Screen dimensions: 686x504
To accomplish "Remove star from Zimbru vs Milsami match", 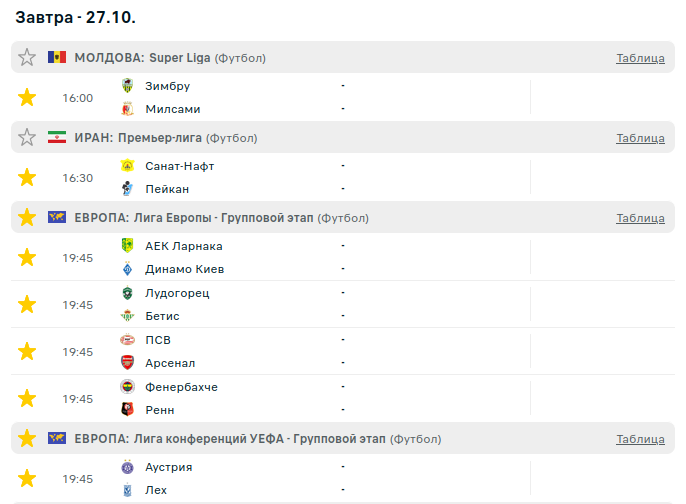I will pos(27,98).
